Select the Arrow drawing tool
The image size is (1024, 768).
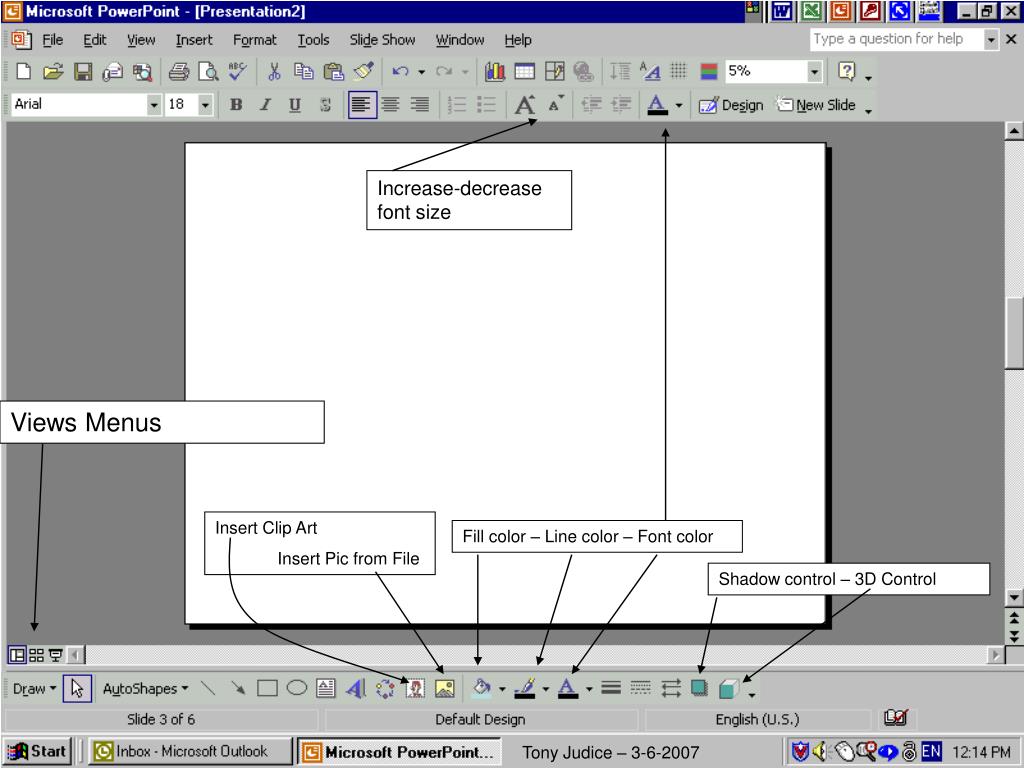point(238,688)
